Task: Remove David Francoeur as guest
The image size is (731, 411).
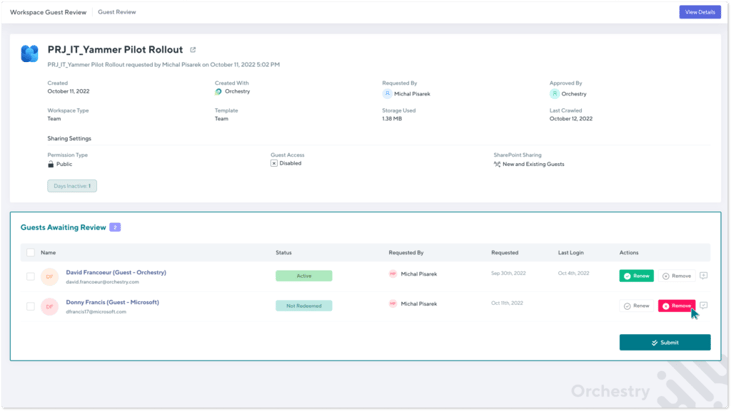Action: 676,276
